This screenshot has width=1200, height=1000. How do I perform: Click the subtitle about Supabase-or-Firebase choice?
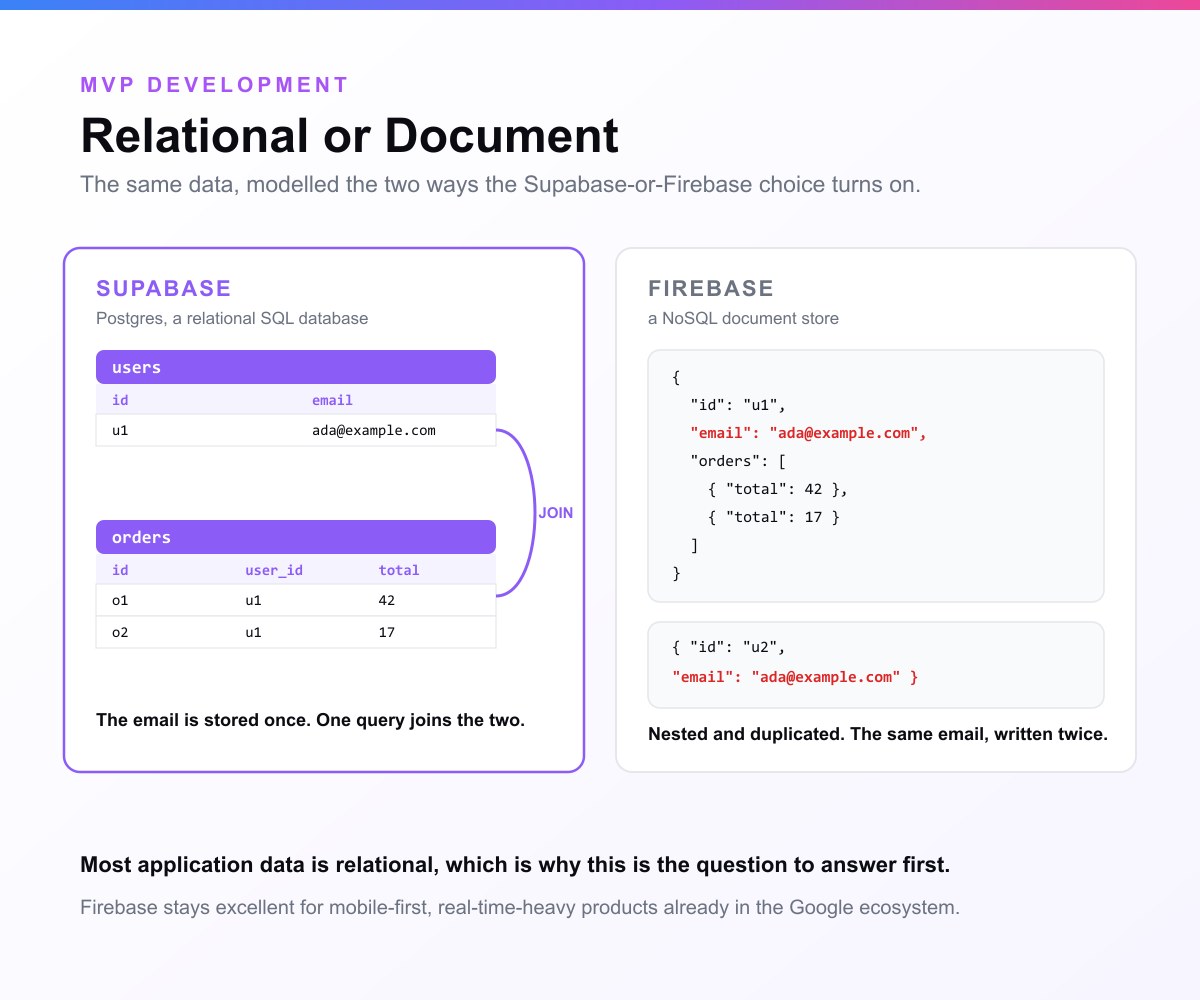tap(500, 185)
